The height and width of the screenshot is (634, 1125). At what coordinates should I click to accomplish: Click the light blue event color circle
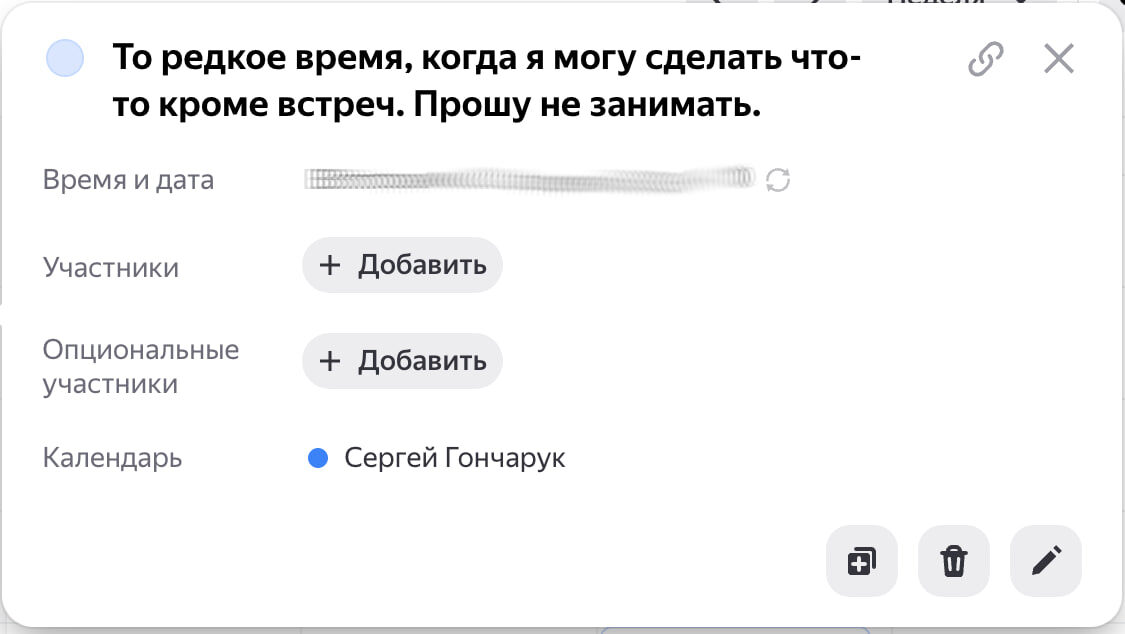[65, 58]
